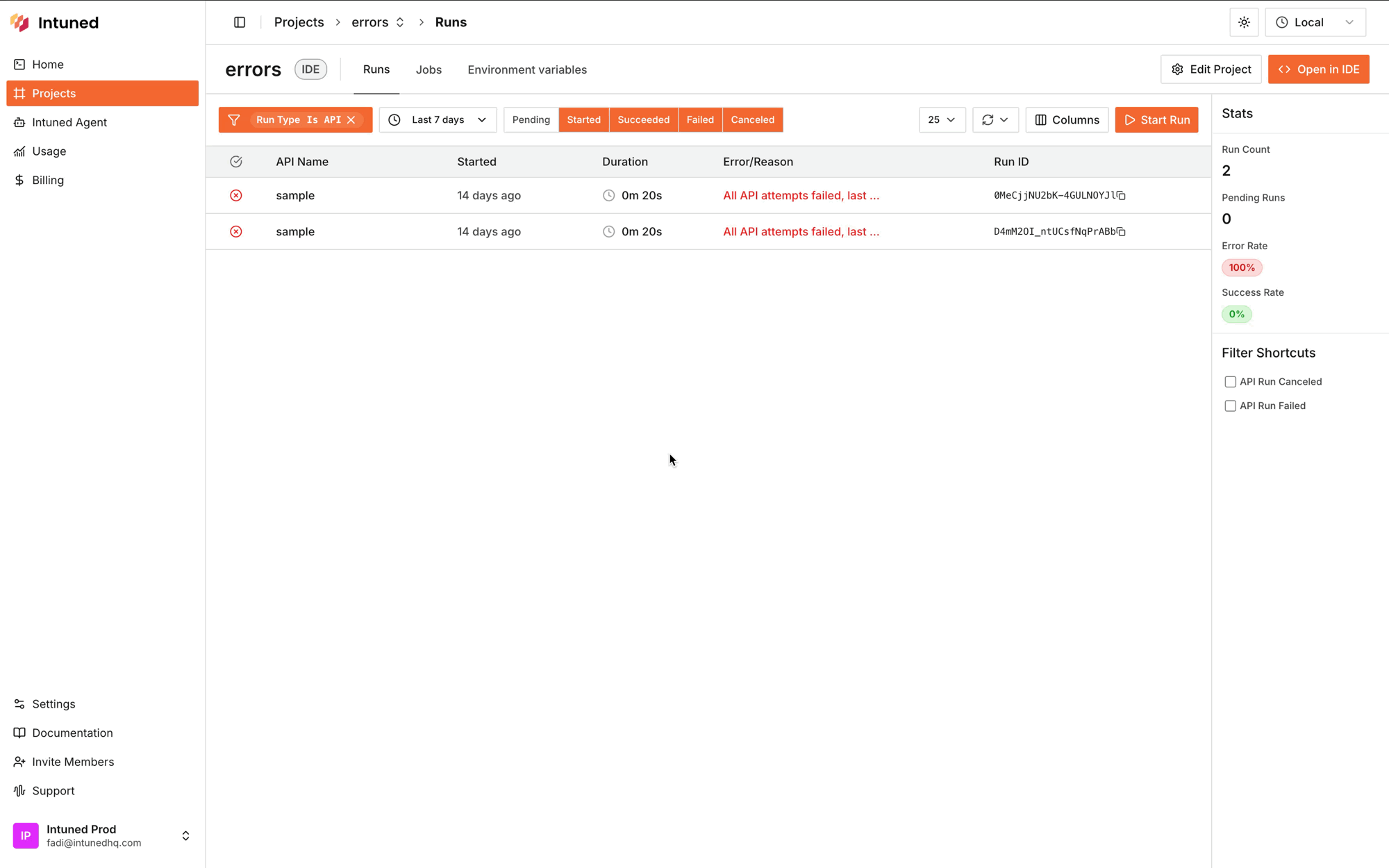Enable the API Run Failed filter

click(1230, 406)
